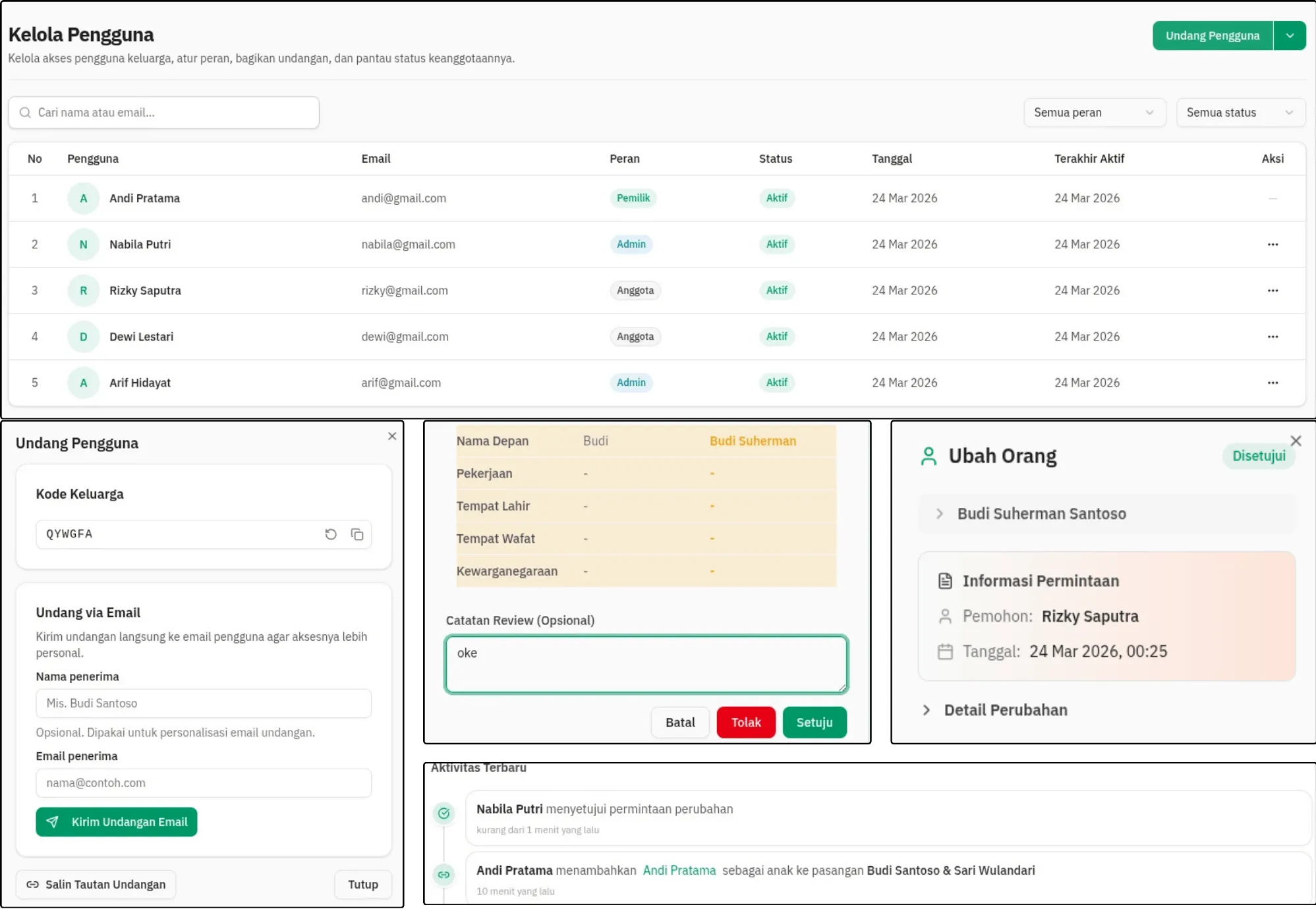Open dropdown arrow beside Undang Pengguna
Image resolution: width=1316 pixels, height=909 pixels.
(x=1290, y=35)
